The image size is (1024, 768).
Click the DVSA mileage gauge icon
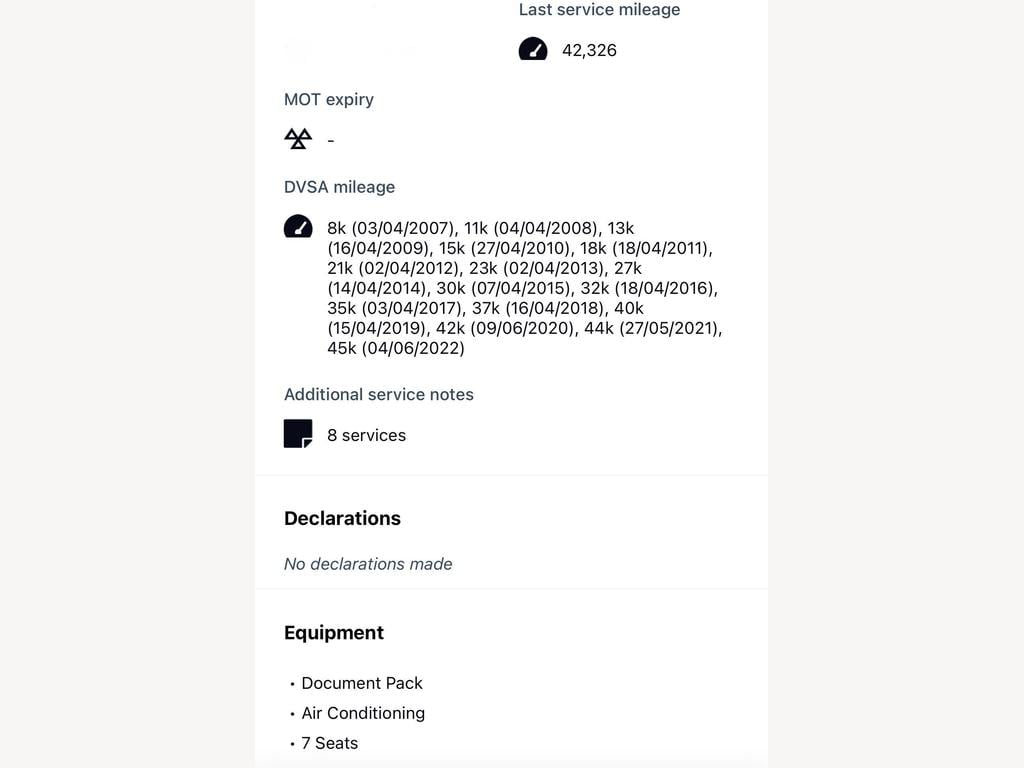[x=298, y=226]
